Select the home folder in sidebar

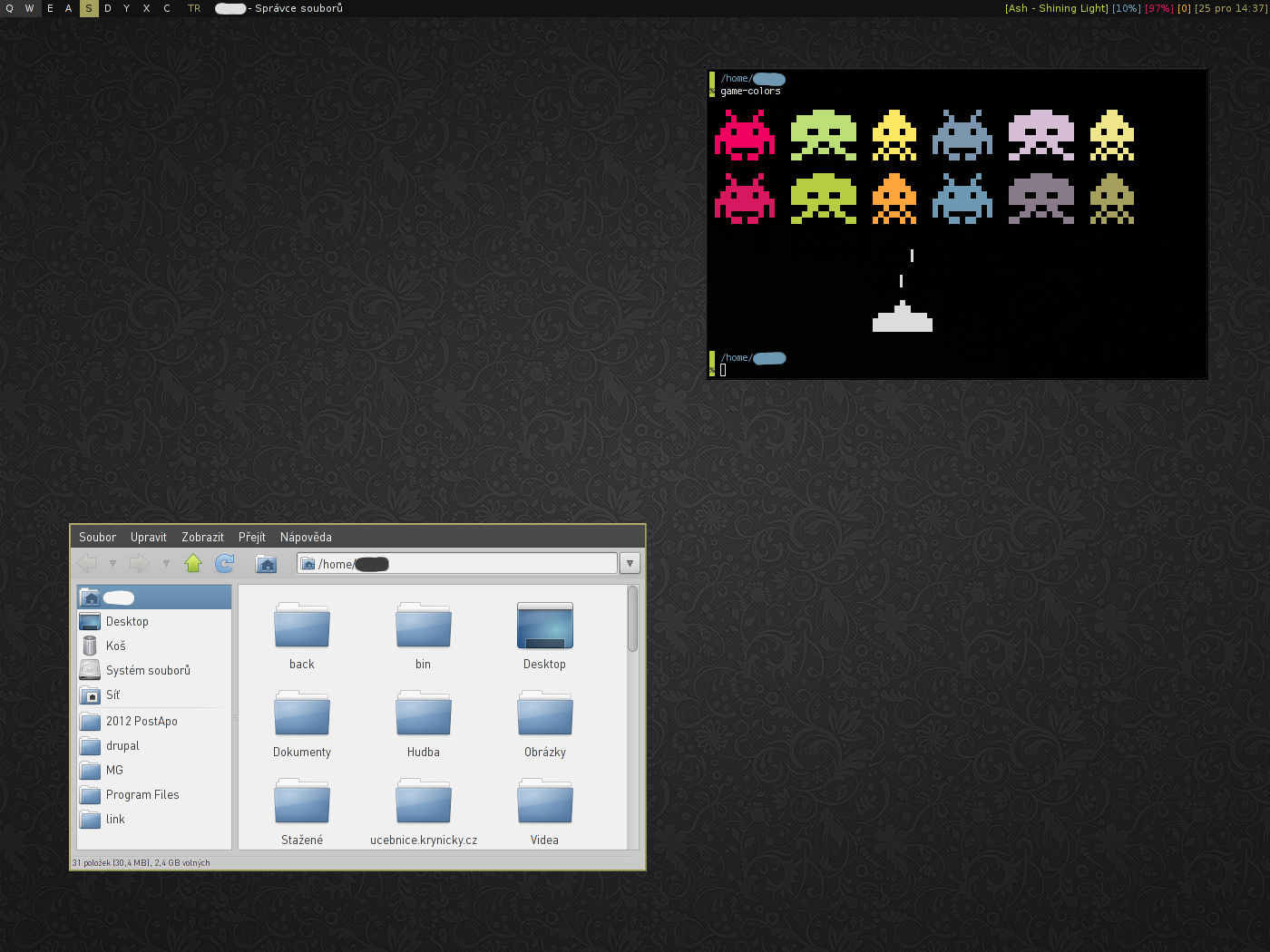154,597
